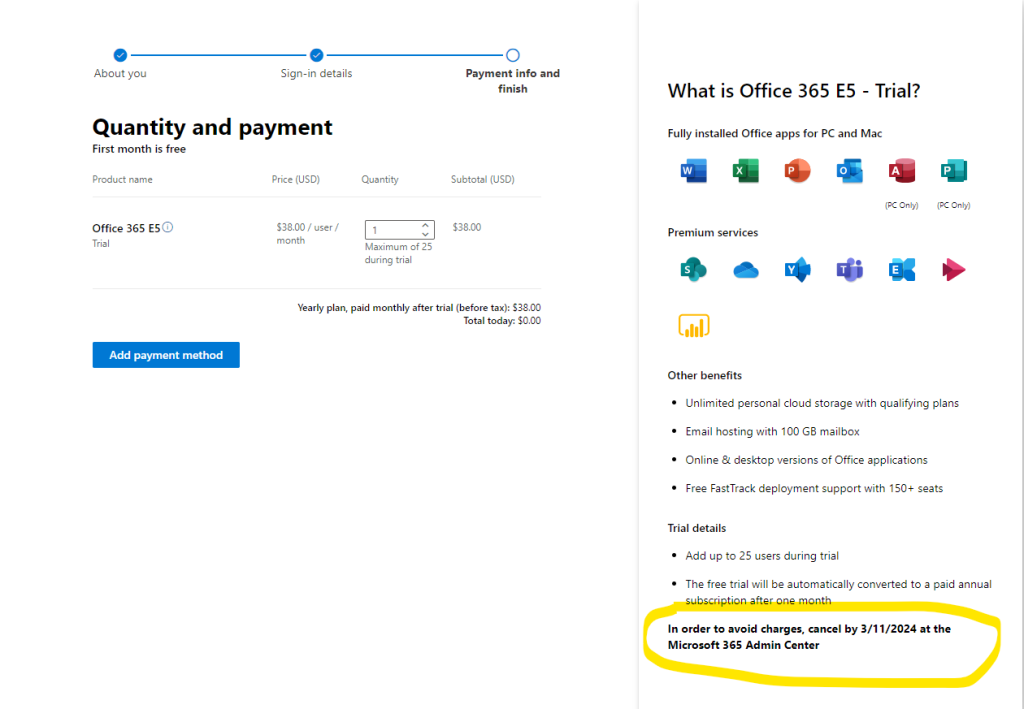1024x709 pixels.
Task: Click the Payment info step circle
Action: 513,55
